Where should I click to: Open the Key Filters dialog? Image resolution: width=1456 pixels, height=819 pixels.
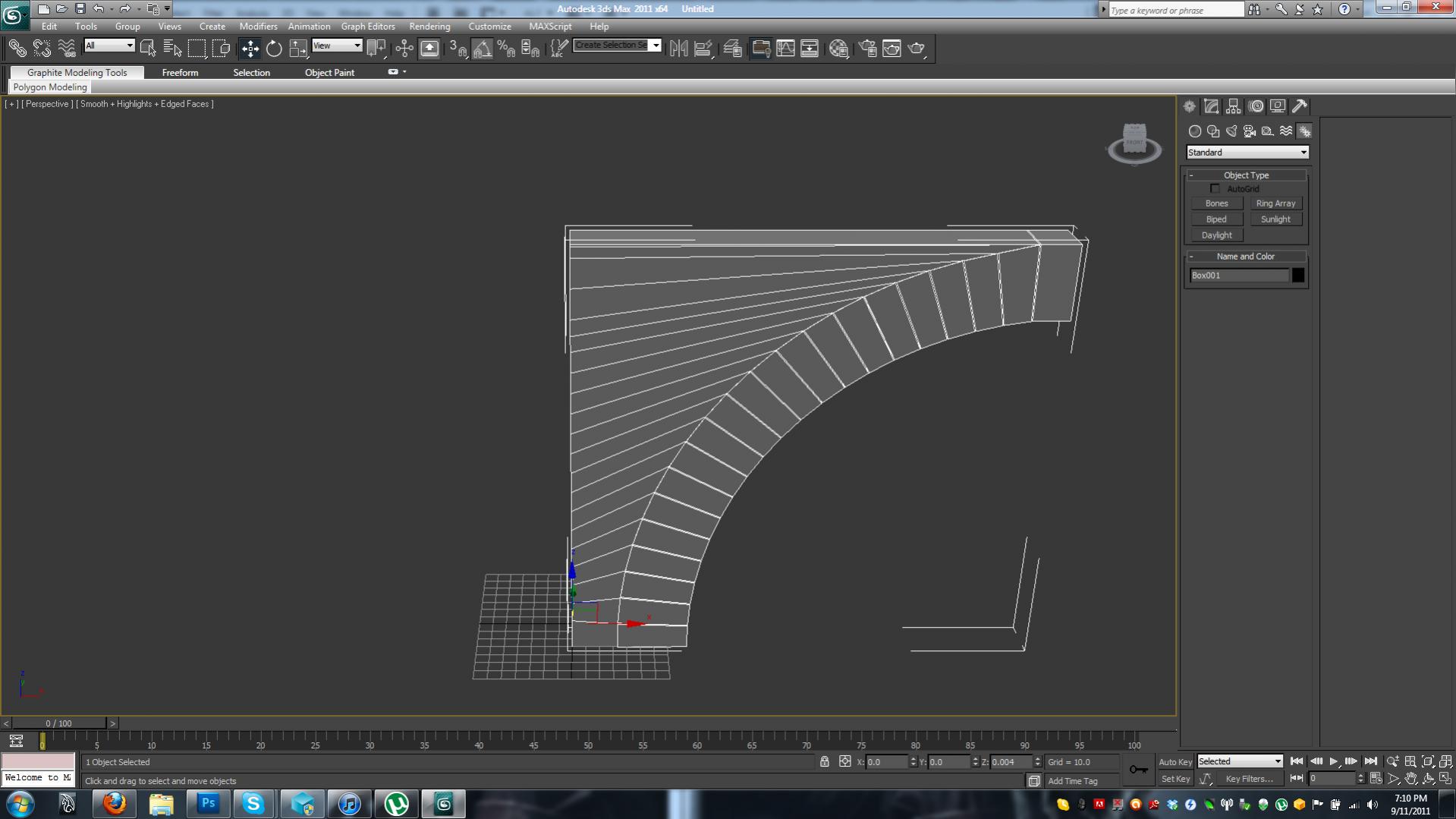click(x=1249, y=779)
